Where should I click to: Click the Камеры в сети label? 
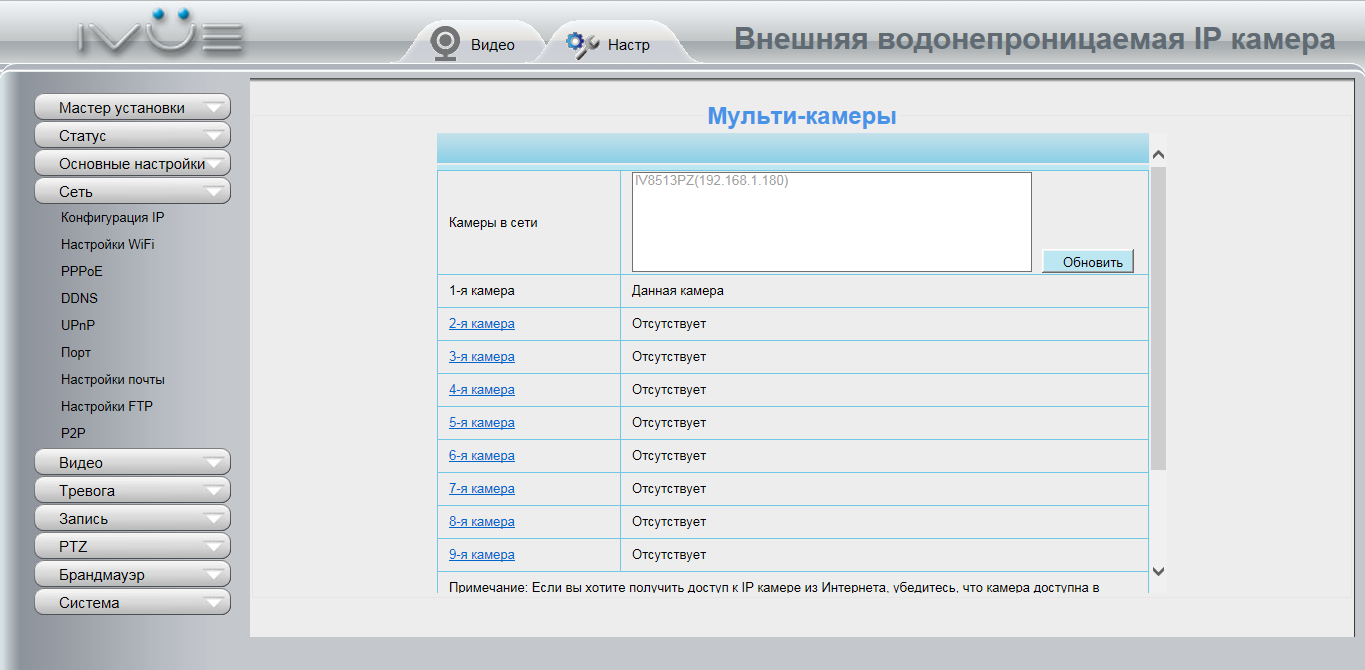(493, 222)
